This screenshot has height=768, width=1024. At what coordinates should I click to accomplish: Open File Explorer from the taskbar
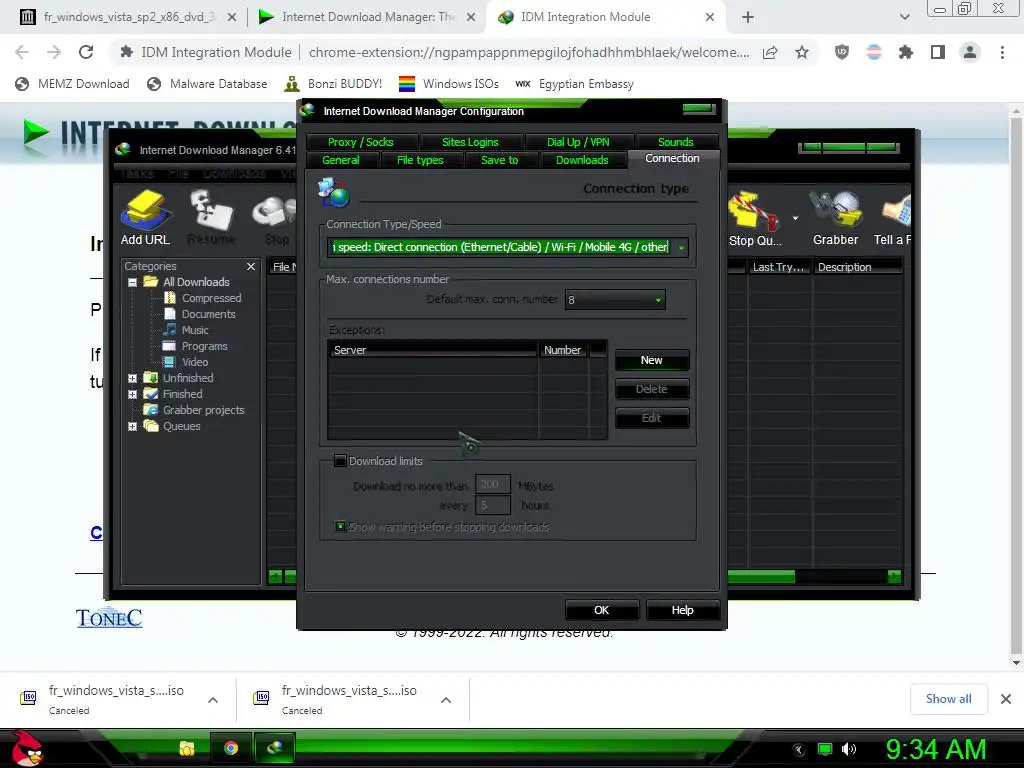(187, 748)
